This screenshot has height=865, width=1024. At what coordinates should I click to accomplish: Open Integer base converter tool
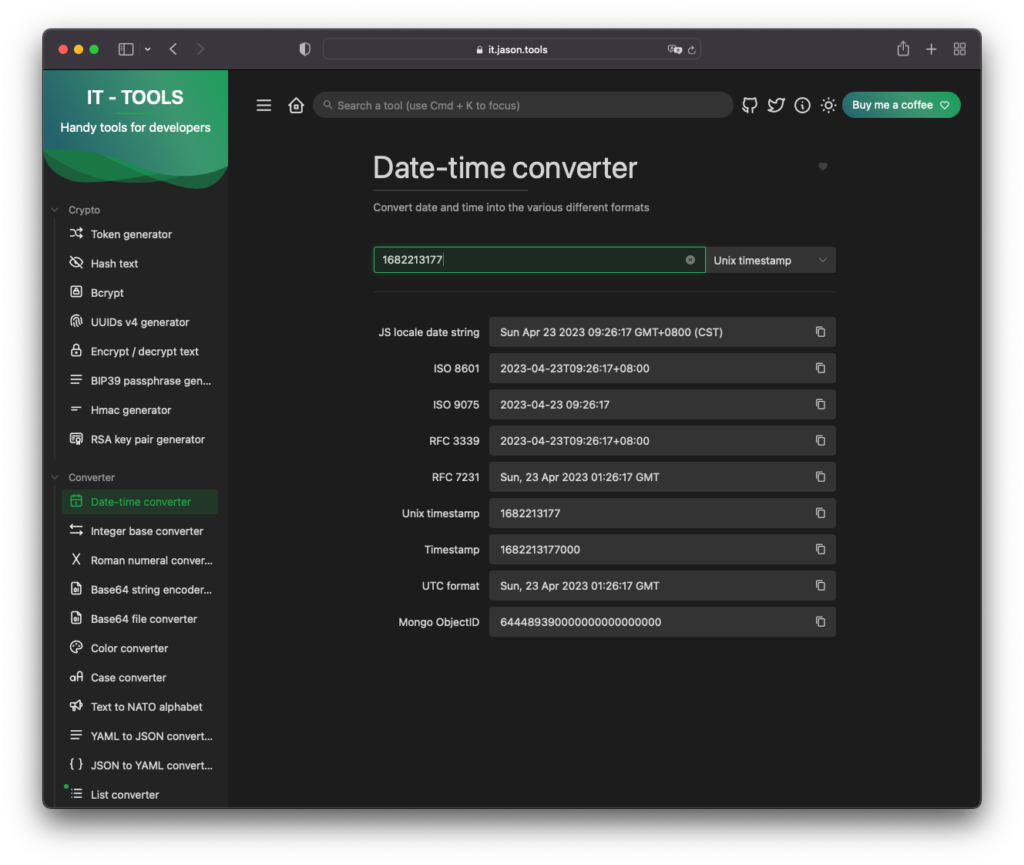[x=140, y=531]
